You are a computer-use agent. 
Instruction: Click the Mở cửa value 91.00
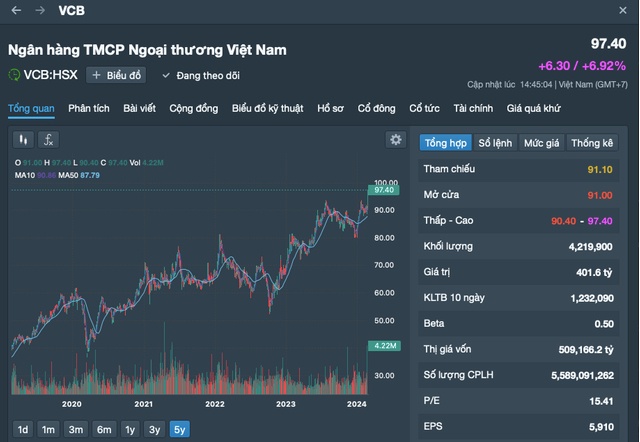coord(600,195)
